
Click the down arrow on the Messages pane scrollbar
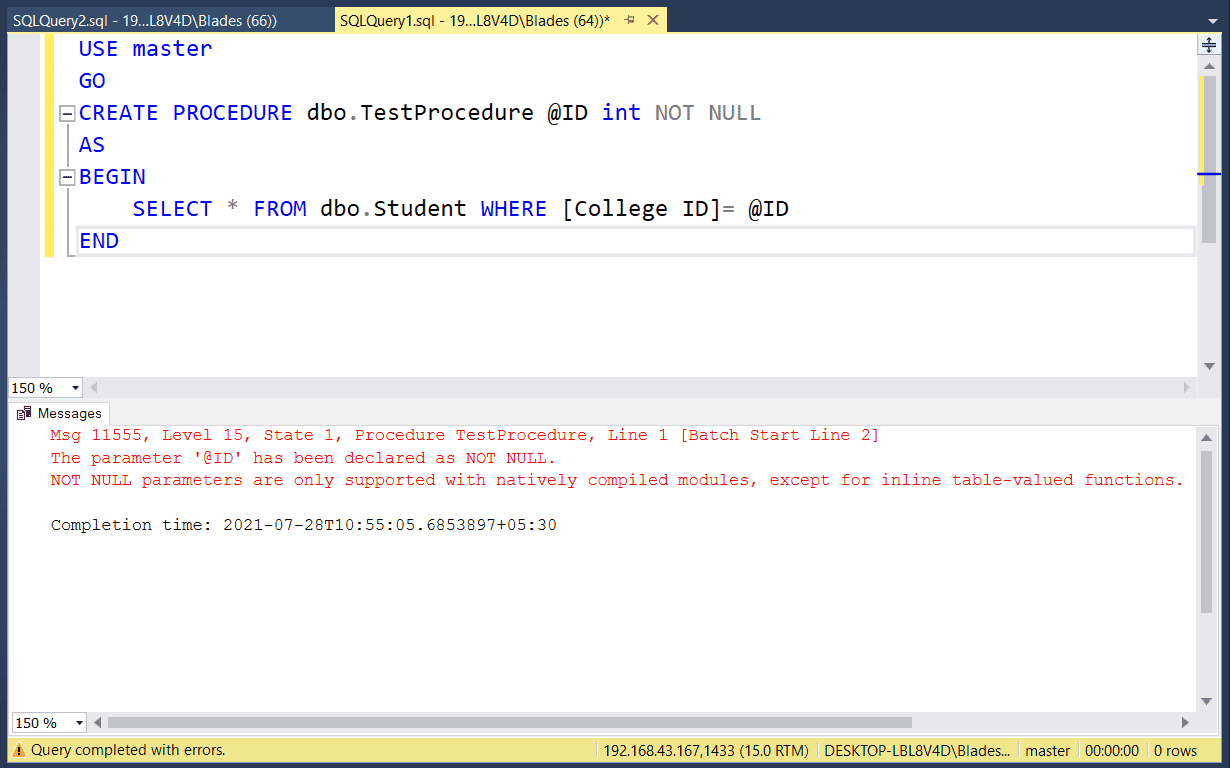[1208, 700]
